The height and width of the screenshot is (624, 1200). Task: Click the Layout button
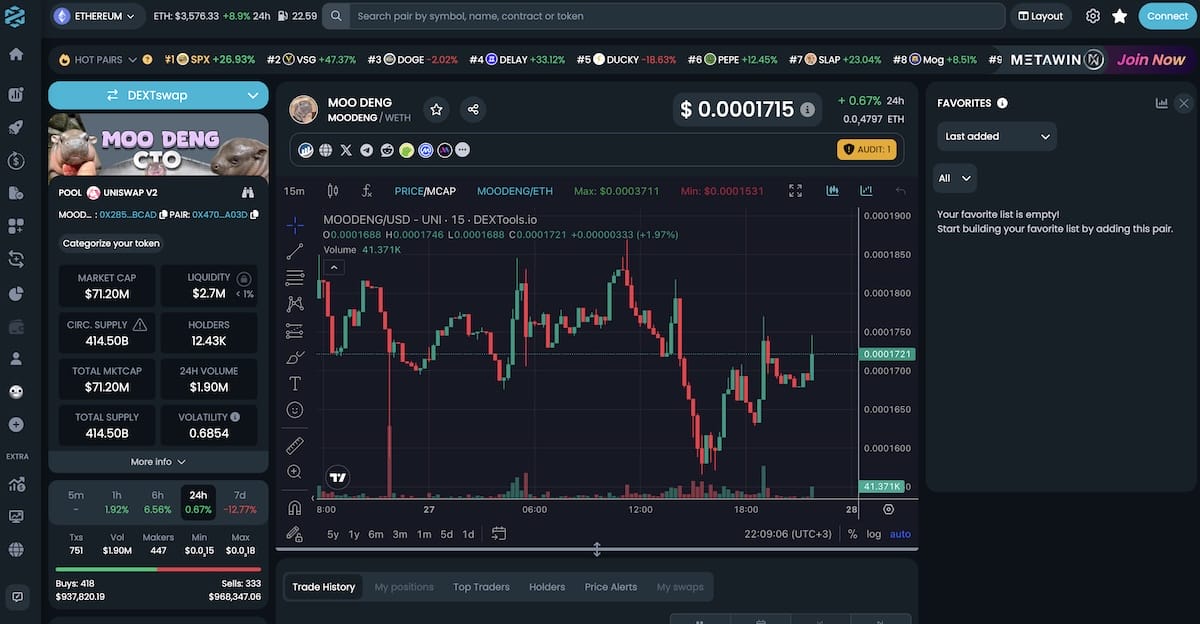coord(1040,16)
